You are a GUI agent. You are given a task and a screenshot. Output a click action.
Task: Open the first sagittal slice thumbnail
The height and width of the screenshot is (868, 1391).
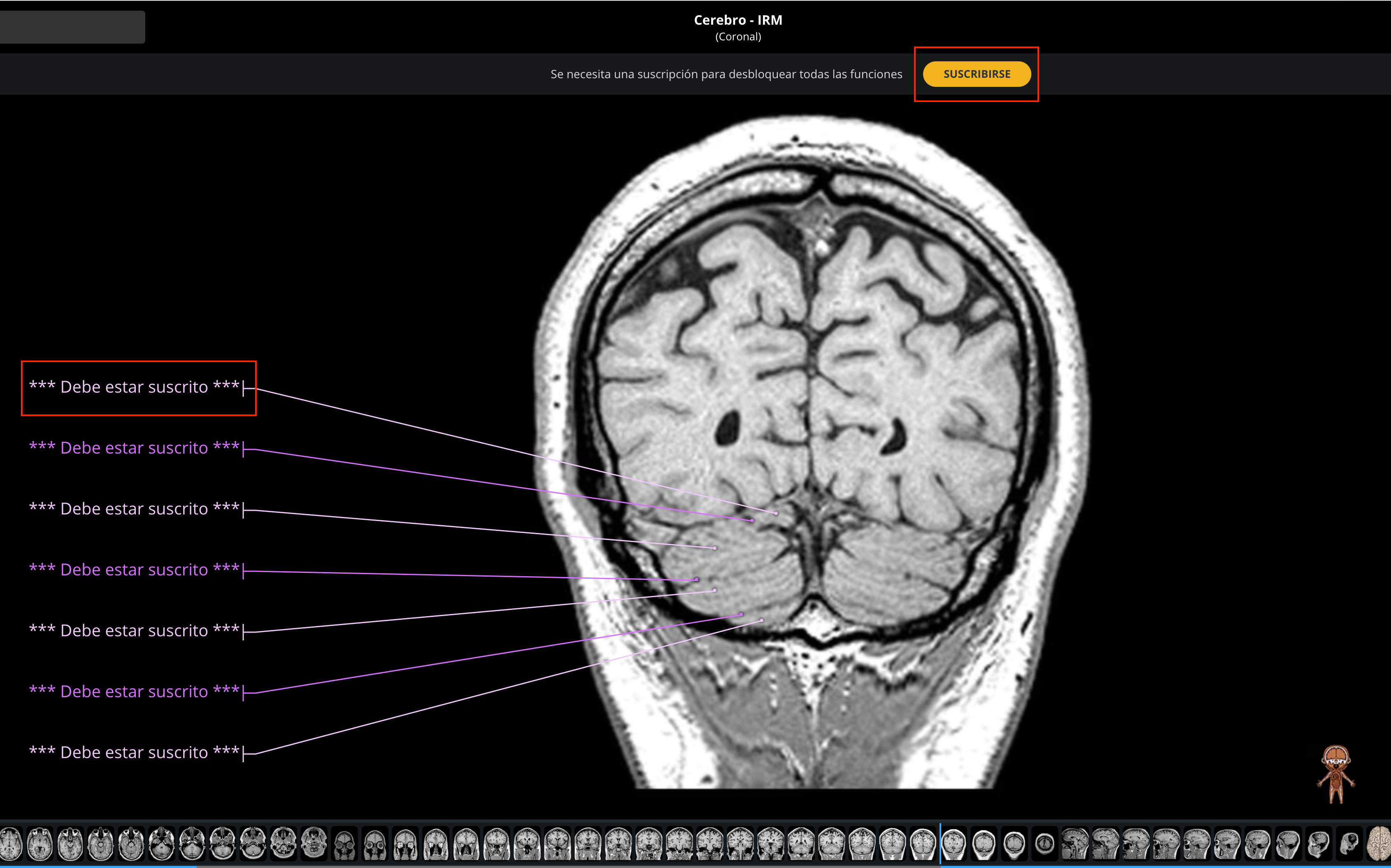tap(1075, 844)
